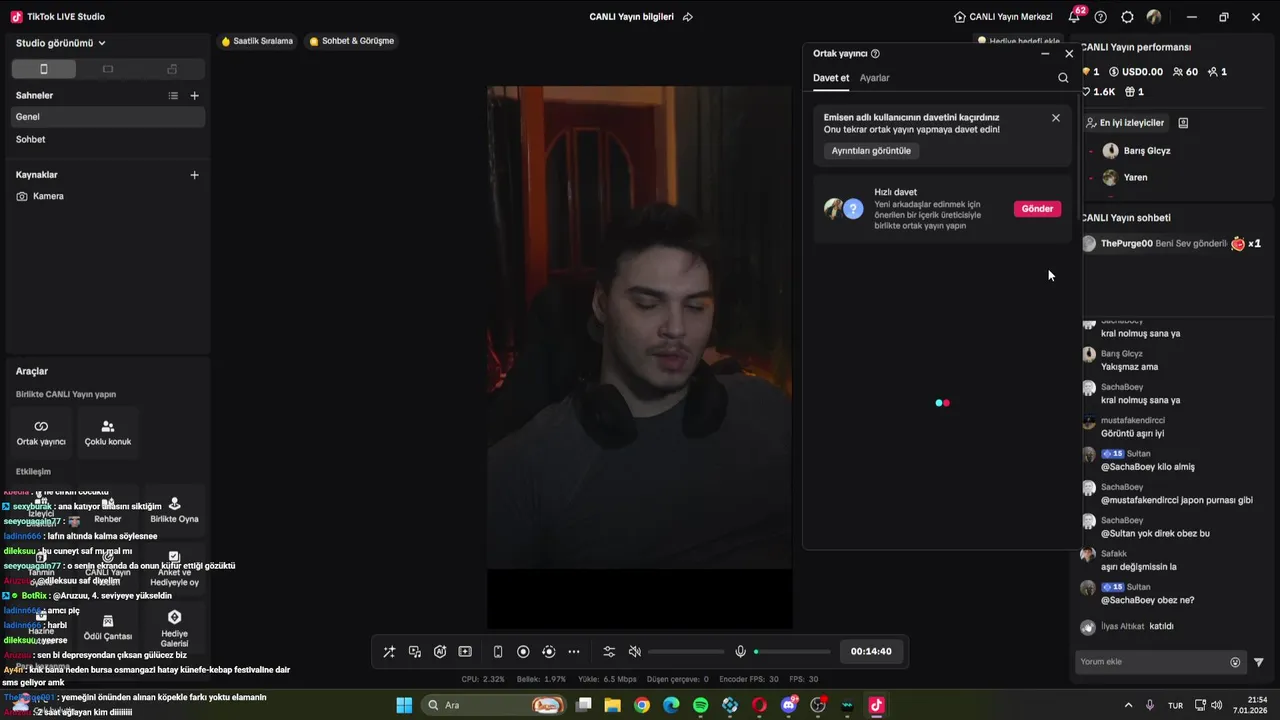Viewport: 1280px width, 720px height.
Task: Open the Ortak yayıncı tool
Action: 41,432
